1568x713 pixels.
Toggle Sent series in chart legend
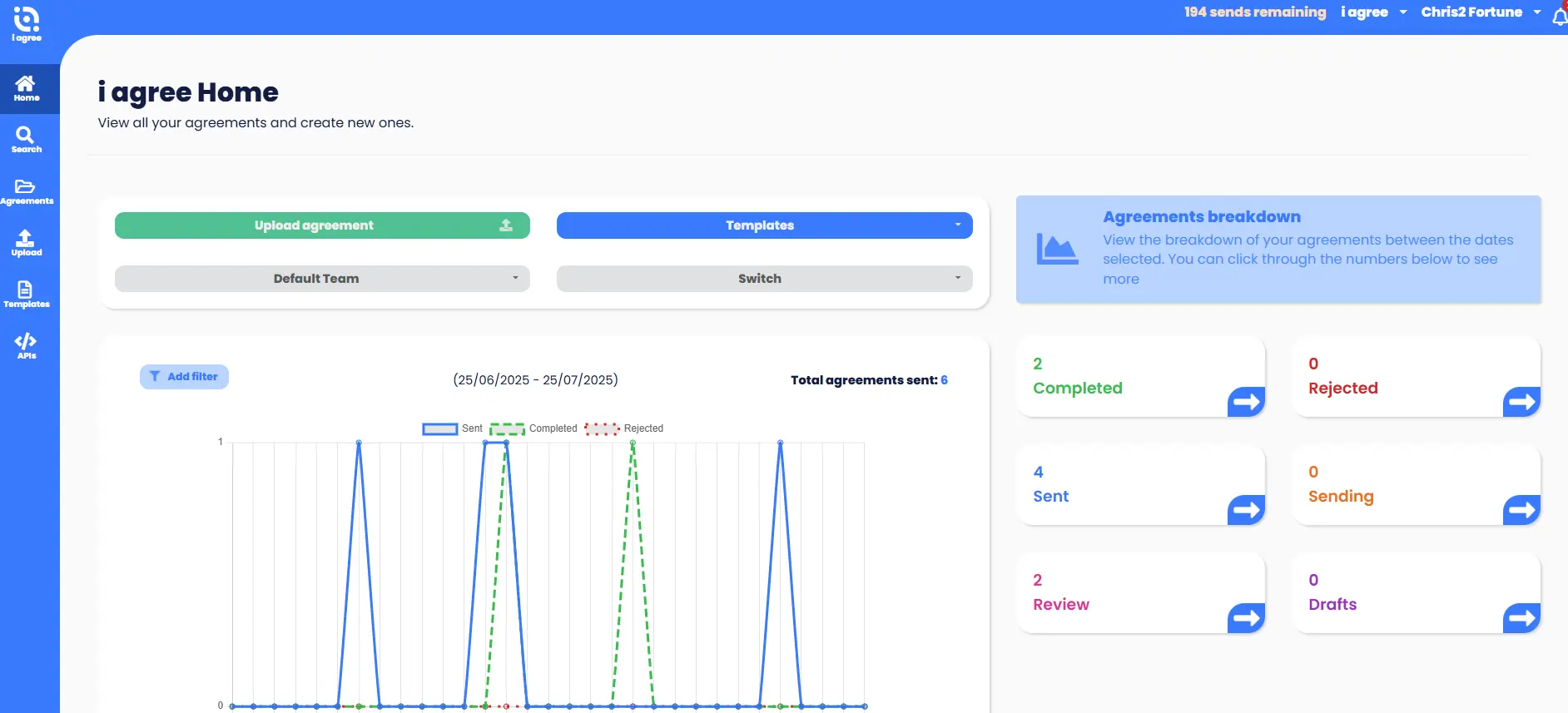[x=452, y=428]
